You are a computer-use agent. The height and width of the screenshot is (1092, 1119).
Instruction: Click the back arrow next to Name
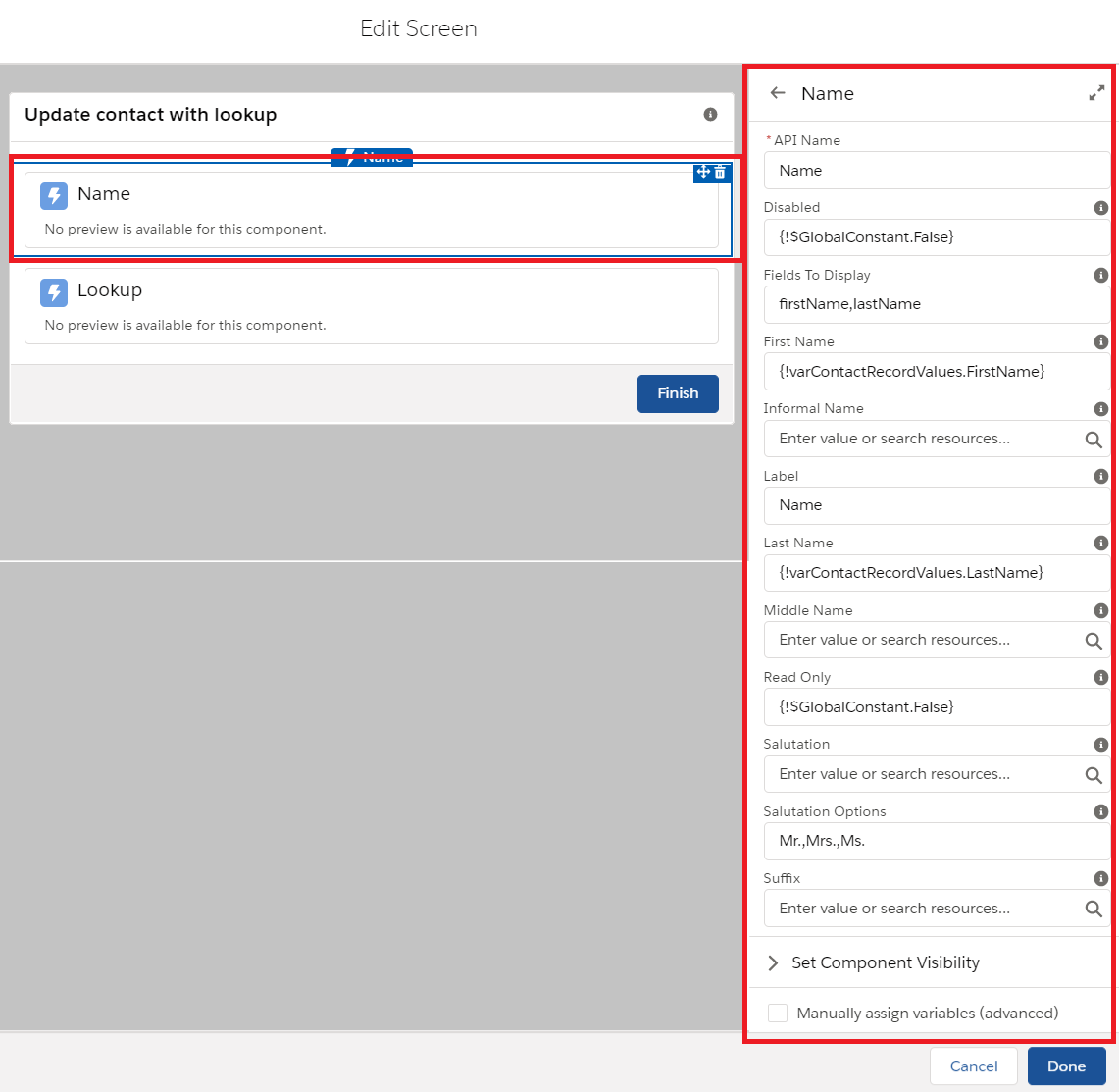778,93
